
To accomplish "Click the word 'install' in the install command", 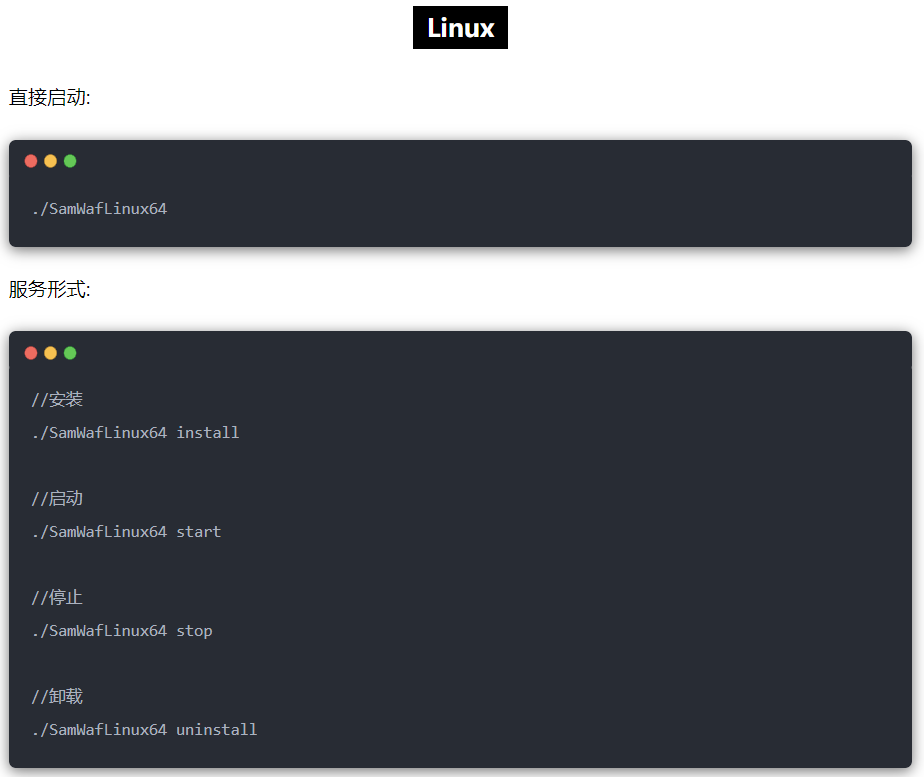I will pos(207,433).
